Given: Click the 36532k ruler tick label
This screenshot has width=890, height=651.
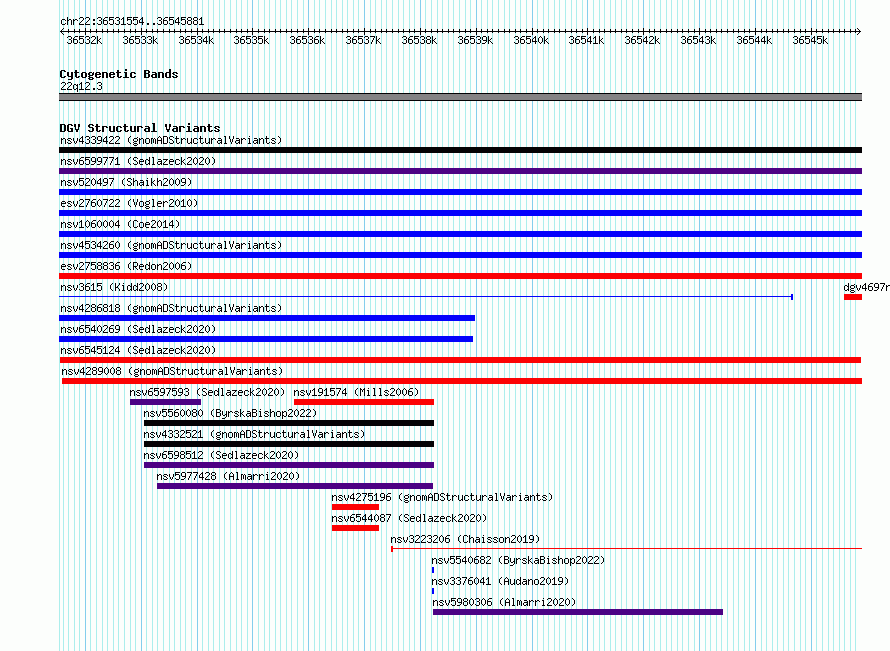Looking at the screenshot, I should (x=84, y=40).
